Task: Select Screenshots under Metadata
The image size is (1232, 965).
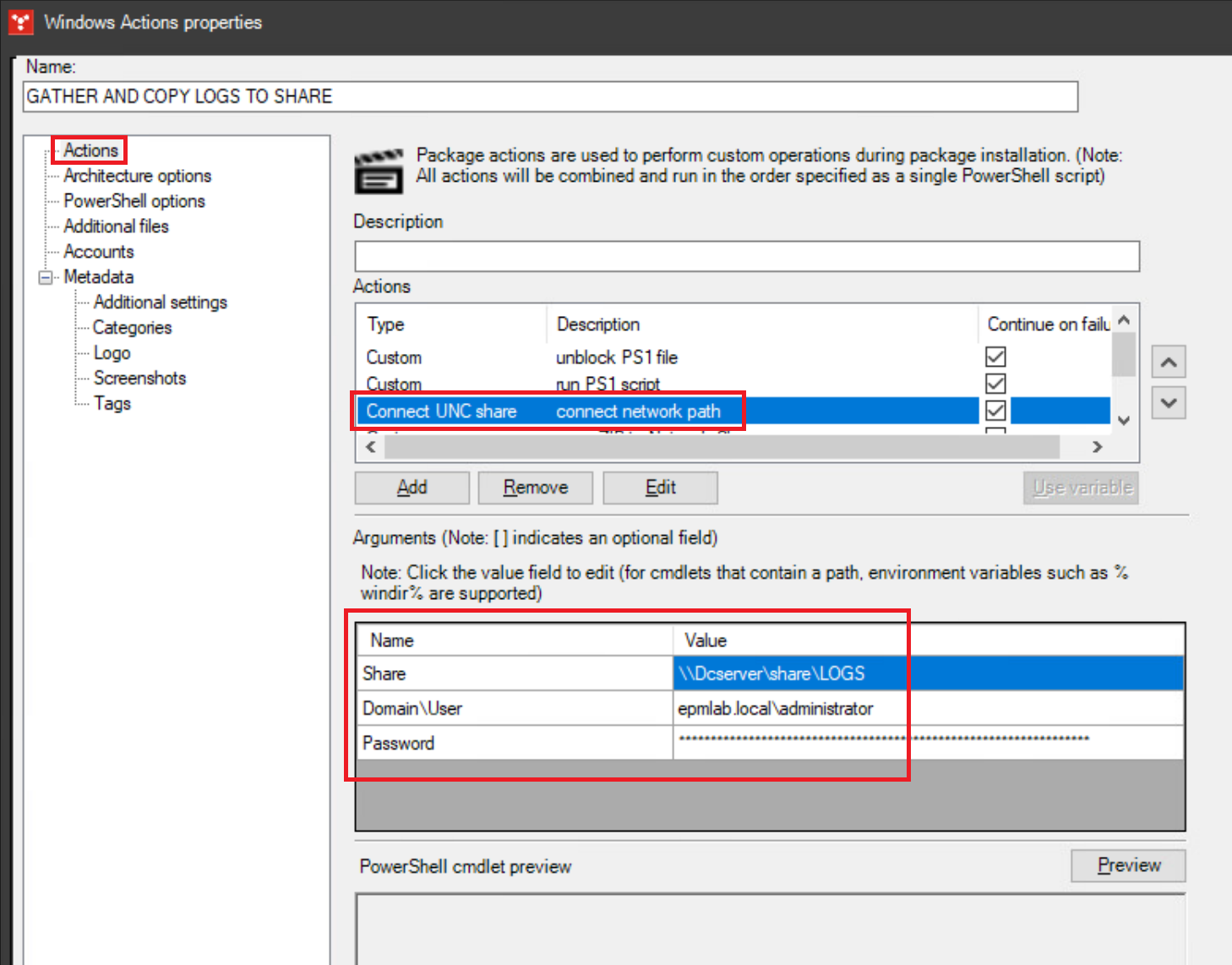Action: (139, 379)
